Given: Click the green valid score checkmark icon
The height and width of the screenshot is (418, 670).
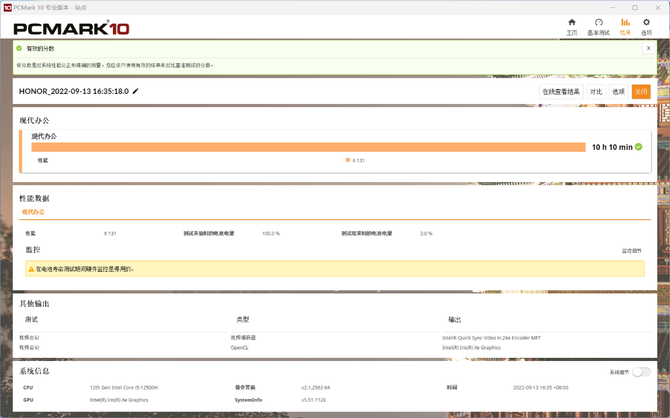Looking at the screenshot, I should point(18,47).
